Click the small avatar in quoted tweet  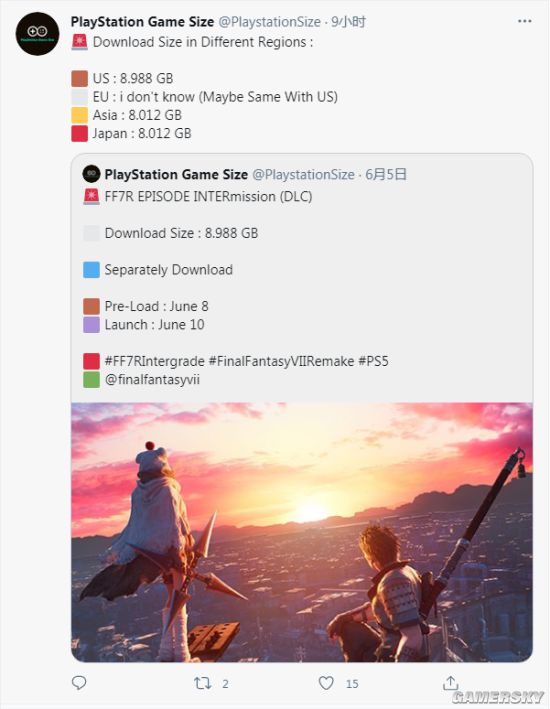tap(91, 174)
